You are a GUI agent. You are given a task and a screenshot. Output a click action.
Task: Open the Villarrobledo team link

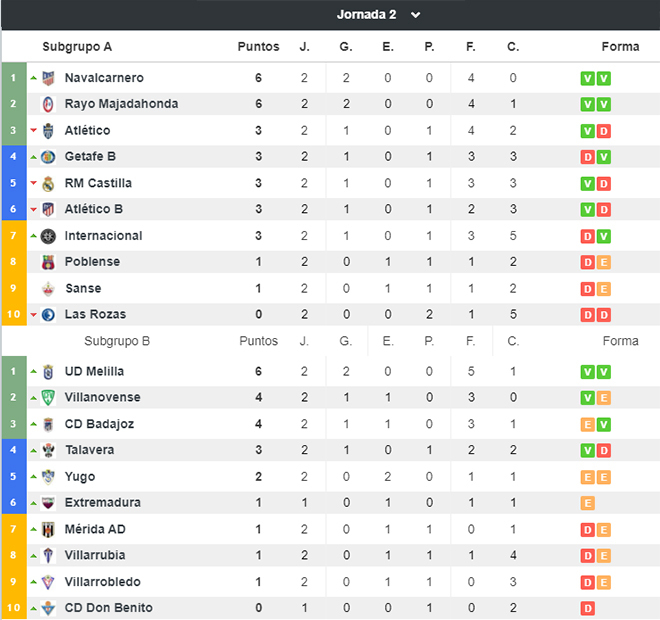[x=103, y=582]
